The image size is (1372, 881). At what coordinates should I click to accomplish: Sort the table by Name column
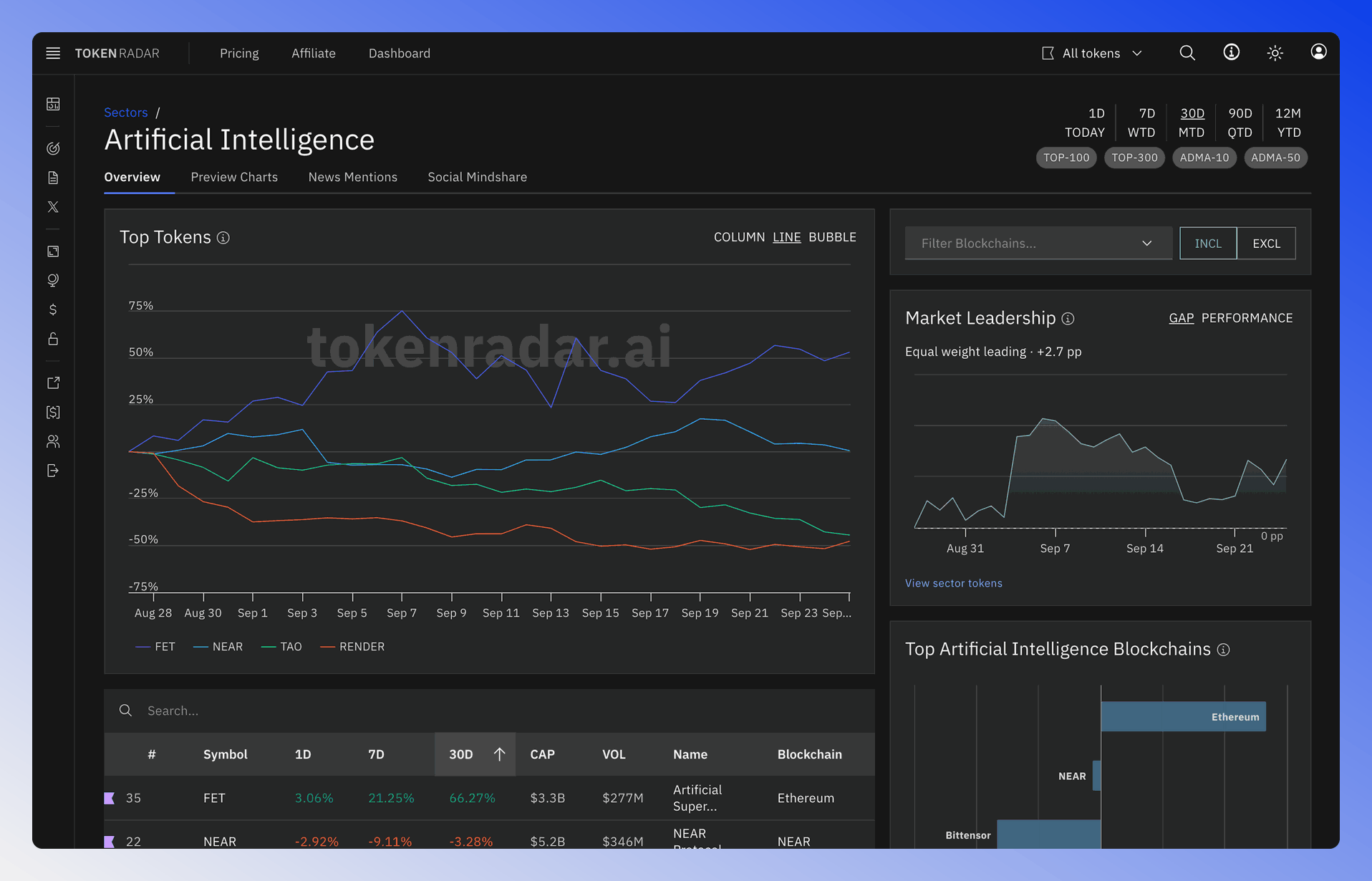coord(690,754)
